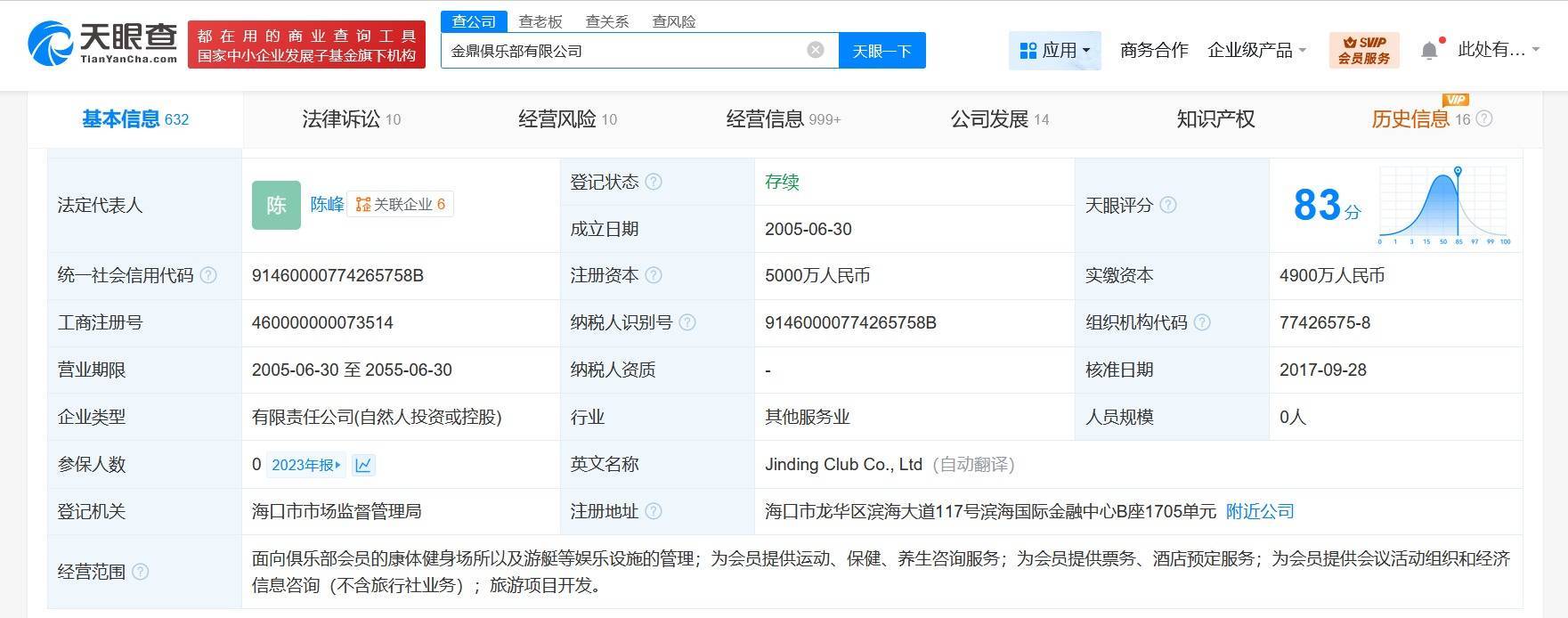Screen dimensions: 1568x618
Task: Open the SVIP member service badge
Action: pos(1363,50)
